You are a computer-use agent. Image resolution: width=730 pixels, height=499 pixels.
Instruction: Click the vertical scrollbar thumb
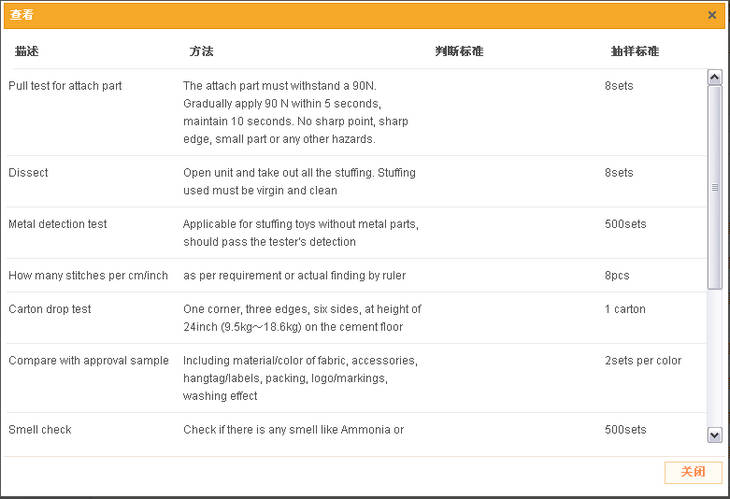(714, 187)
